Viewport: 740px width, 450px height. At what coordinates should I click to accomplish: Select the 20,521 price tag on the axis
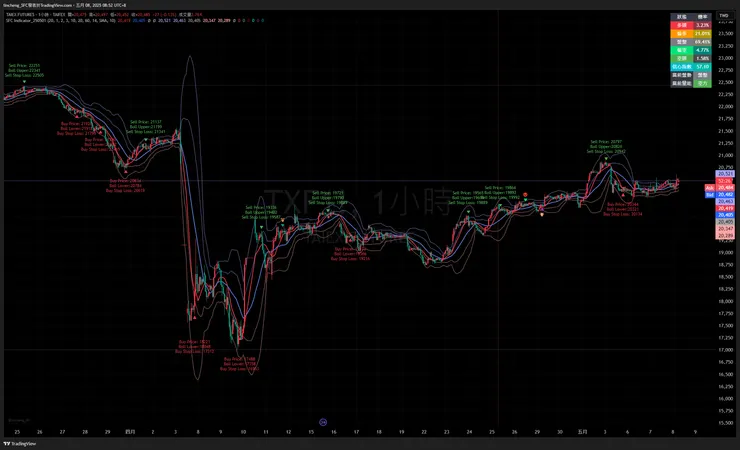pyautogui.click(x=725, y=174)
